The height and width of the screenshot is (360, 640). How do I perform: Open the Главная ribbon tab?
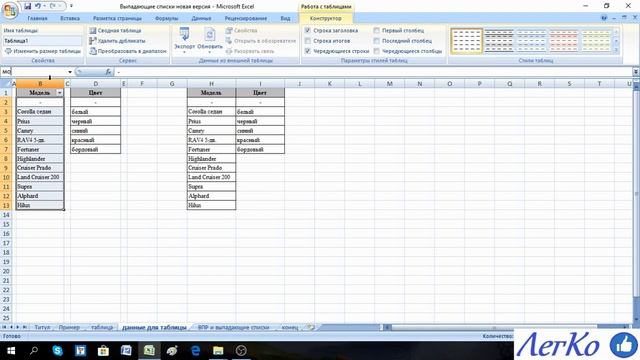click(x=38, y=18)
